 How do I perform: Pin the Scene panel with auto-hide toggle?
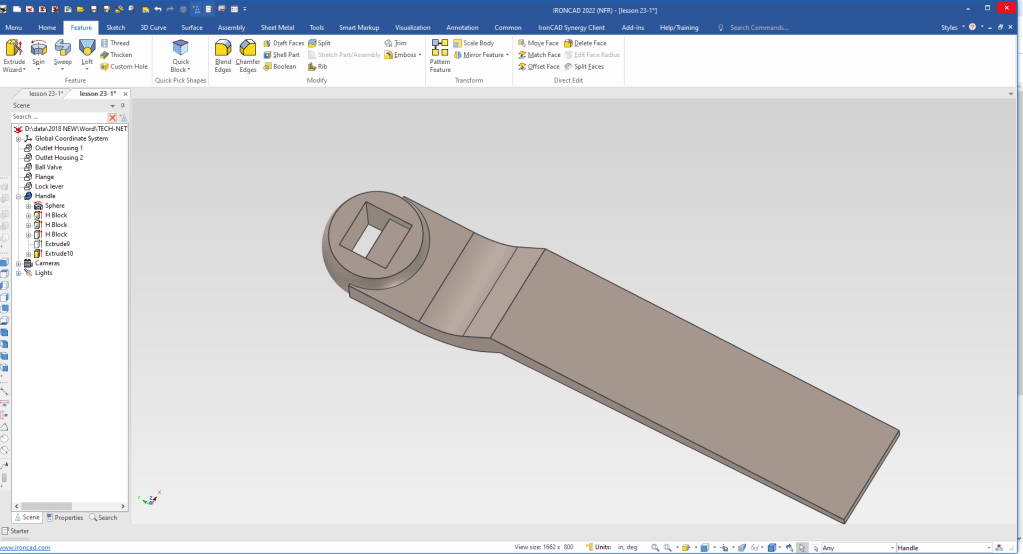click(122, 105)
